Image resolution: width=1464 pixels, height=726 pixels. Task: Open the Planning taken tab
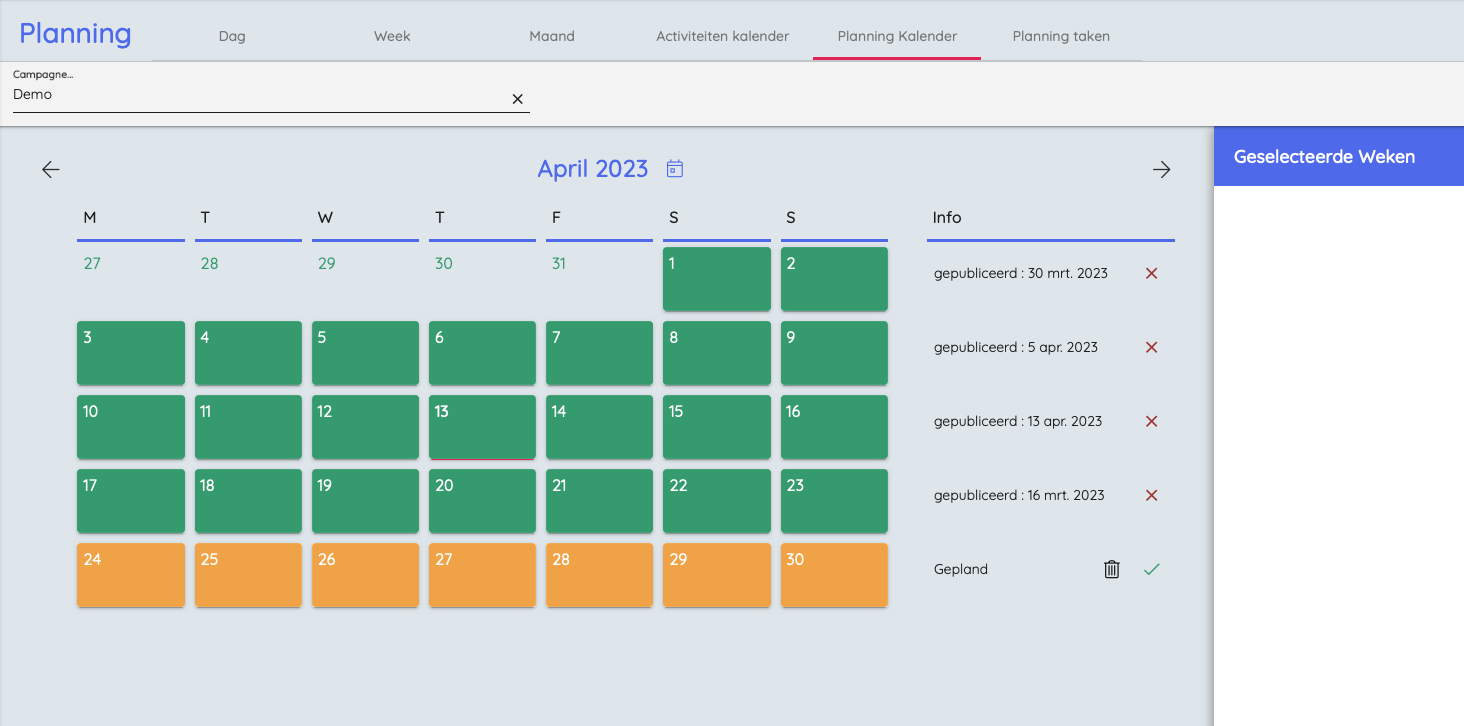pyautogui.click(x=1061, y=36)
